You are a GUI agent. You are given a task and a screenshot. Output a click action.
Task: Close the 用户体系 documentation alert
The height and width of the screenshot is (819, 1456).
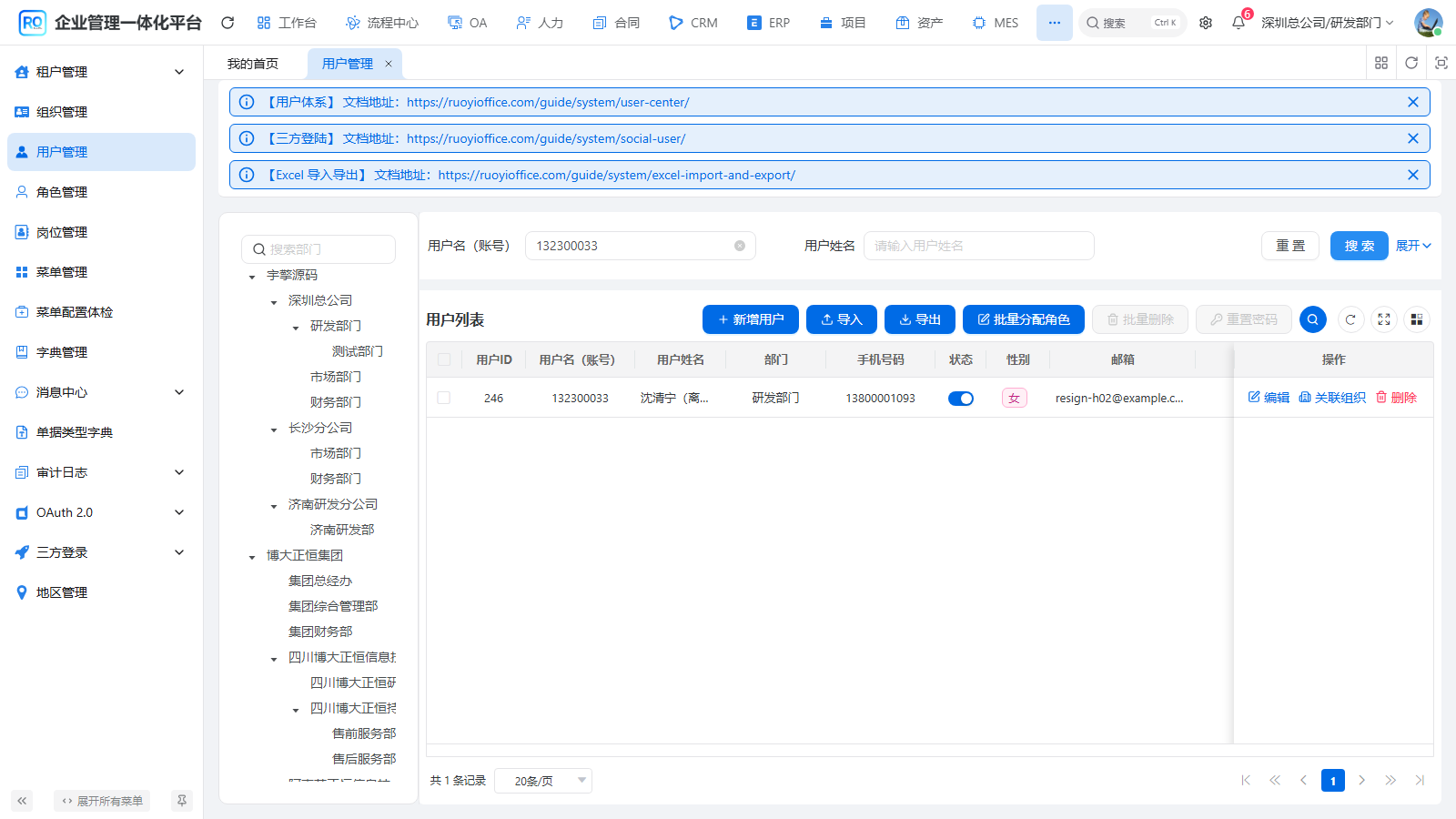(x=1413, y=102)
